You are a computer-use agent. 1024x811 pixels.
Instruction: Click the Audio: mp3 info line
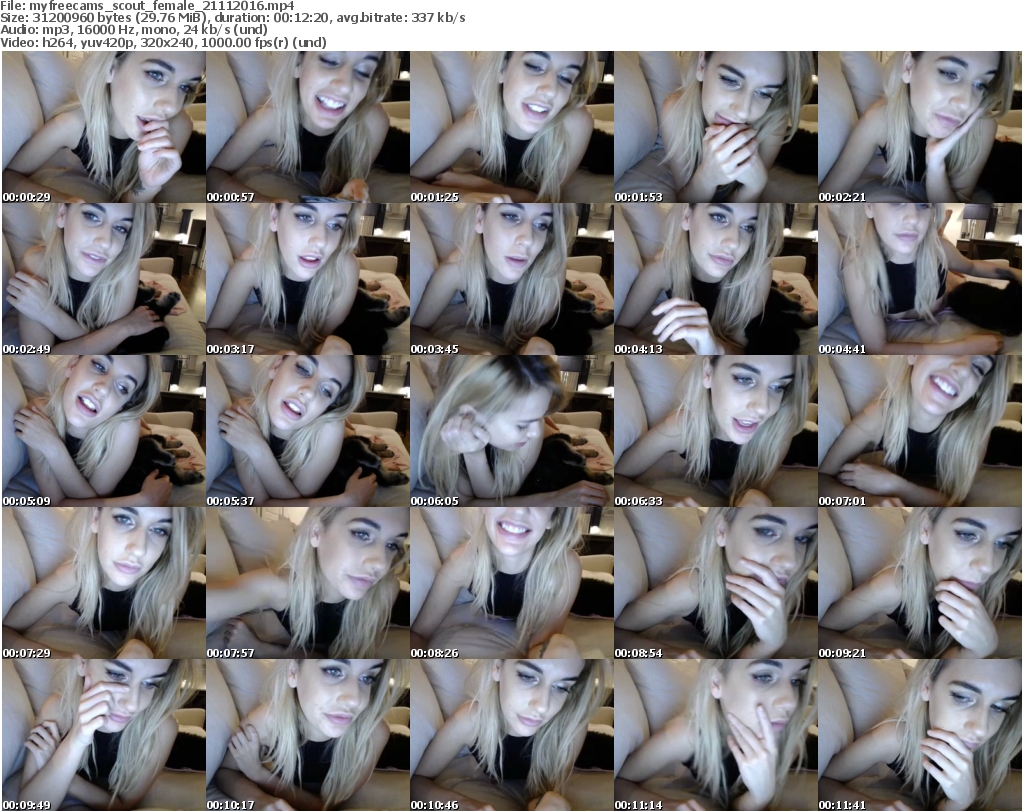[134, 30]
